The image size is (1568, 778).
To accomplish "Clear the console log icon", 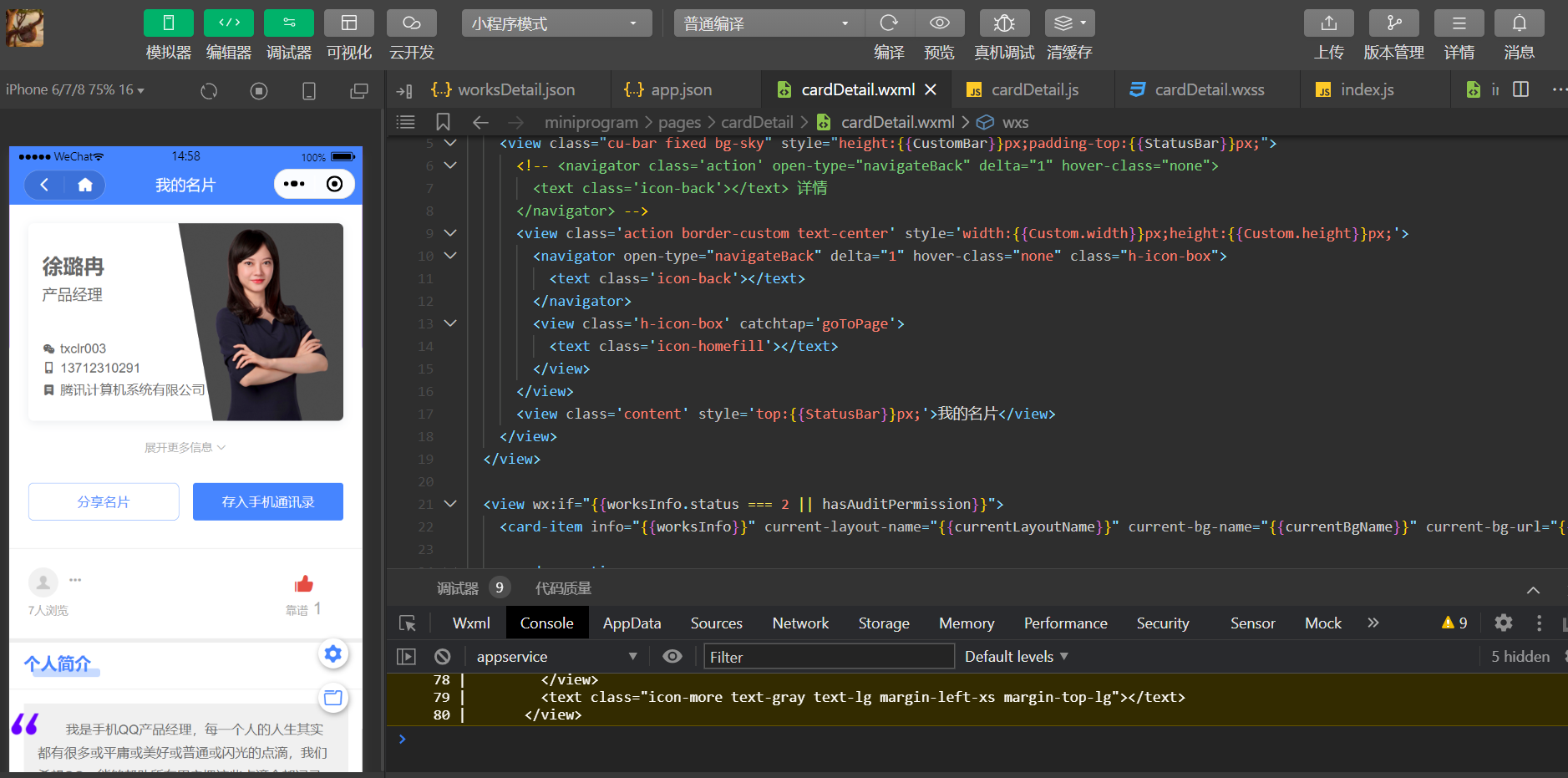I will (x=443, y=657).
